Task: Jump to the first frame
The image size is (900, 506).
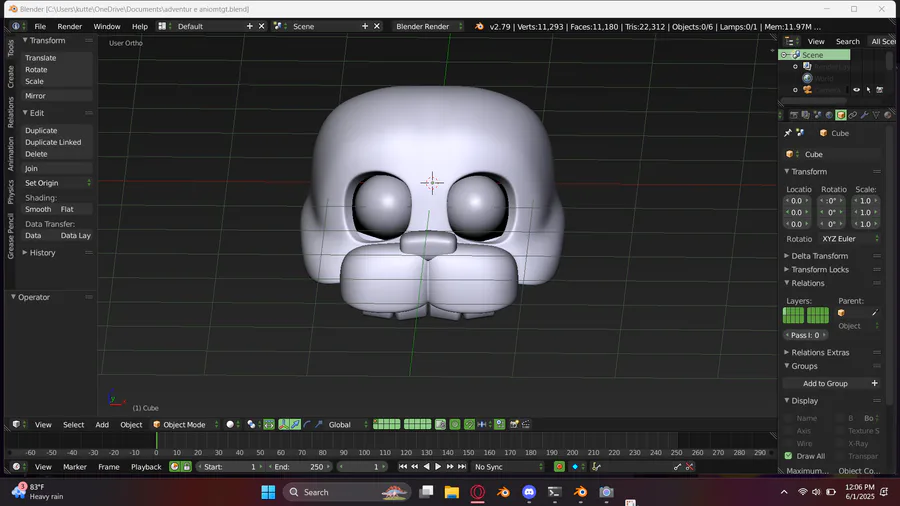Action: (402, 466)
